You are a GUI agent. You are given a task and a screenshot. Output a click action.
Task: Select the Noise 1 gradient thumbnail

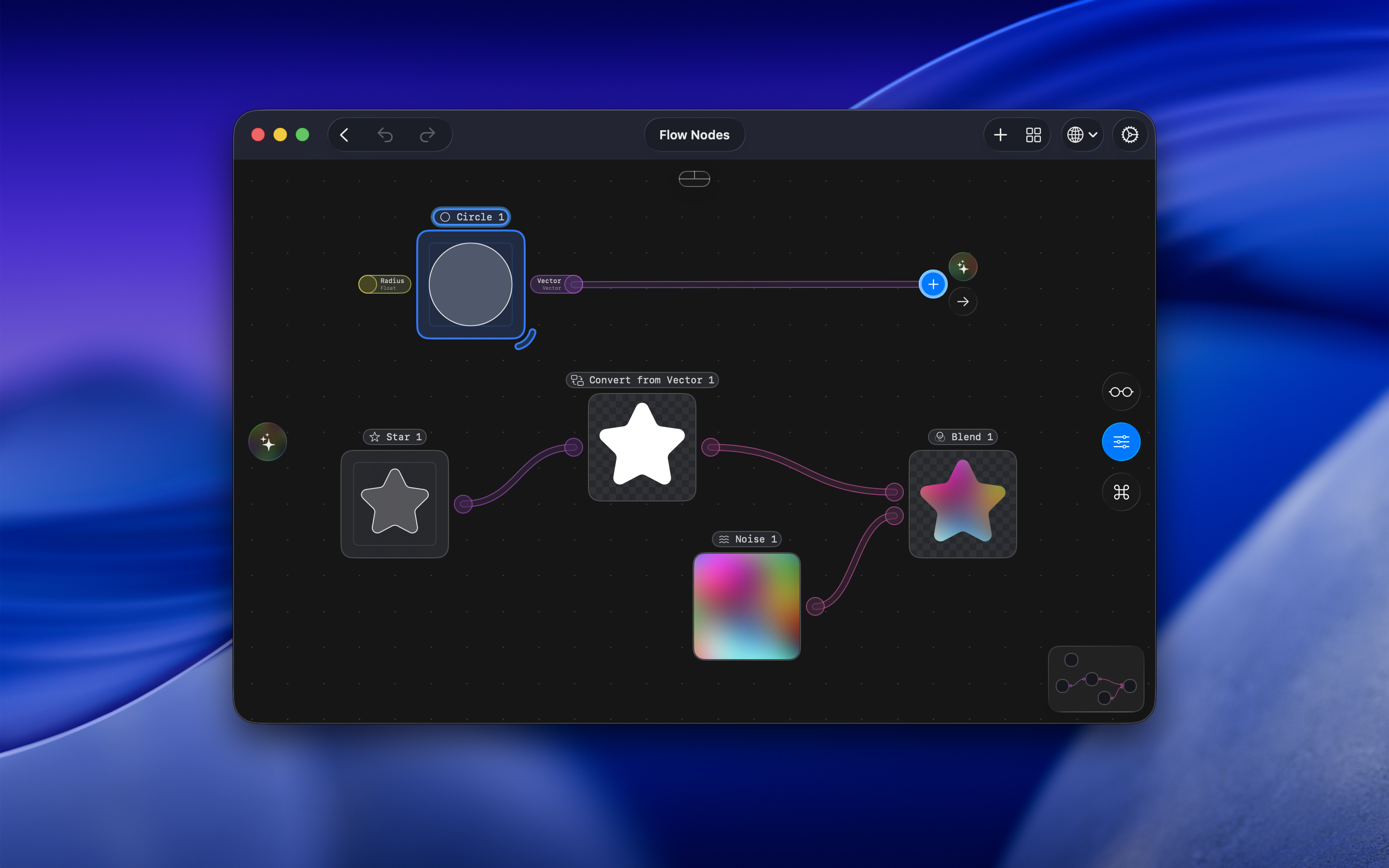click(746, 606)
